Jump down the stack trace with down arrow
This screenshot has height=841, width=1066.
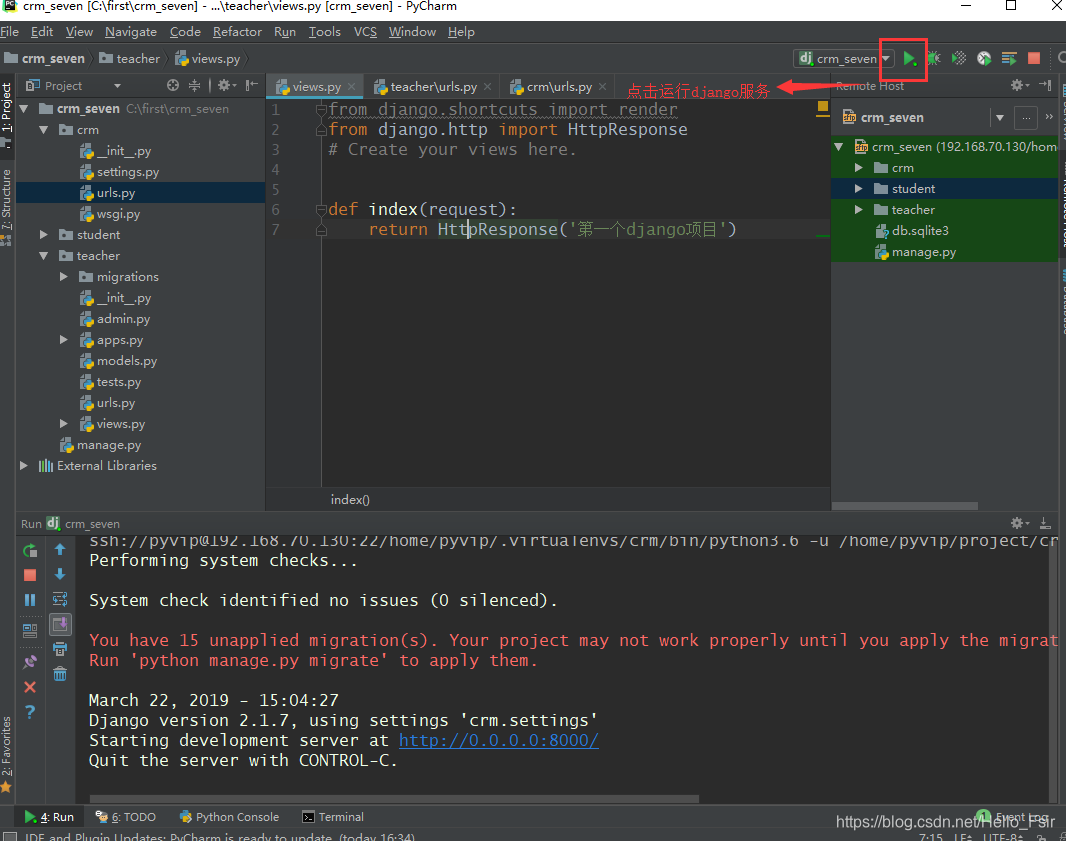pyautogui.click(x=60, y=574)
